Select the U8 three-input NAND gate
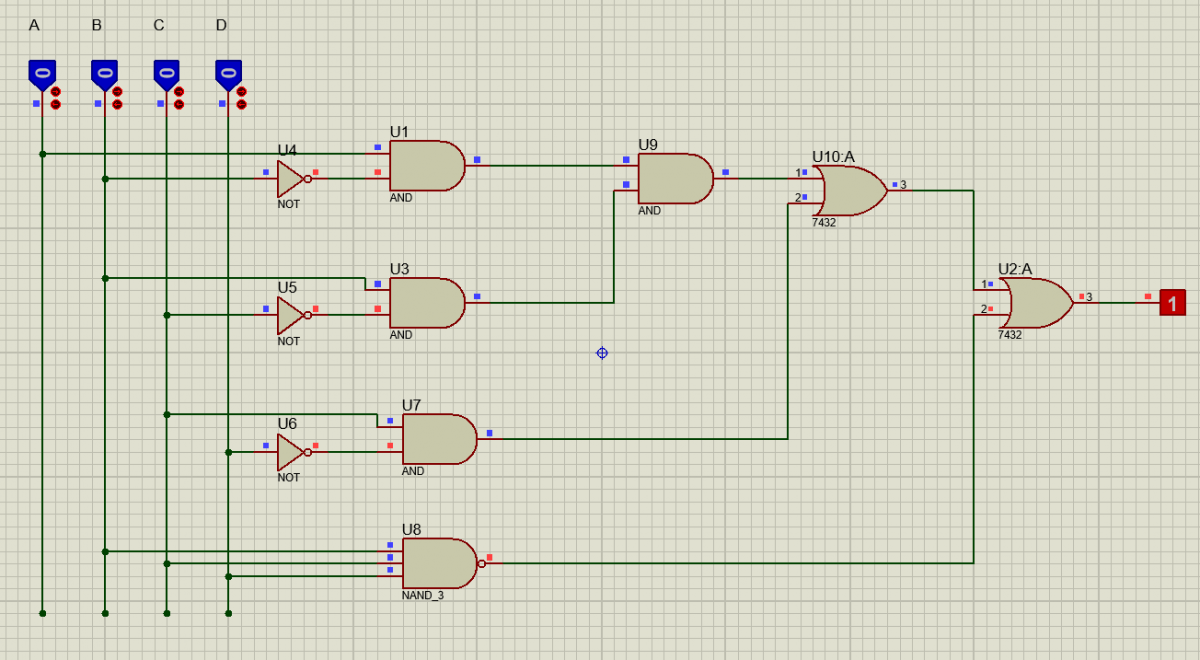Viewport: 1200px width, 660px height. click(x=438, y=564)
